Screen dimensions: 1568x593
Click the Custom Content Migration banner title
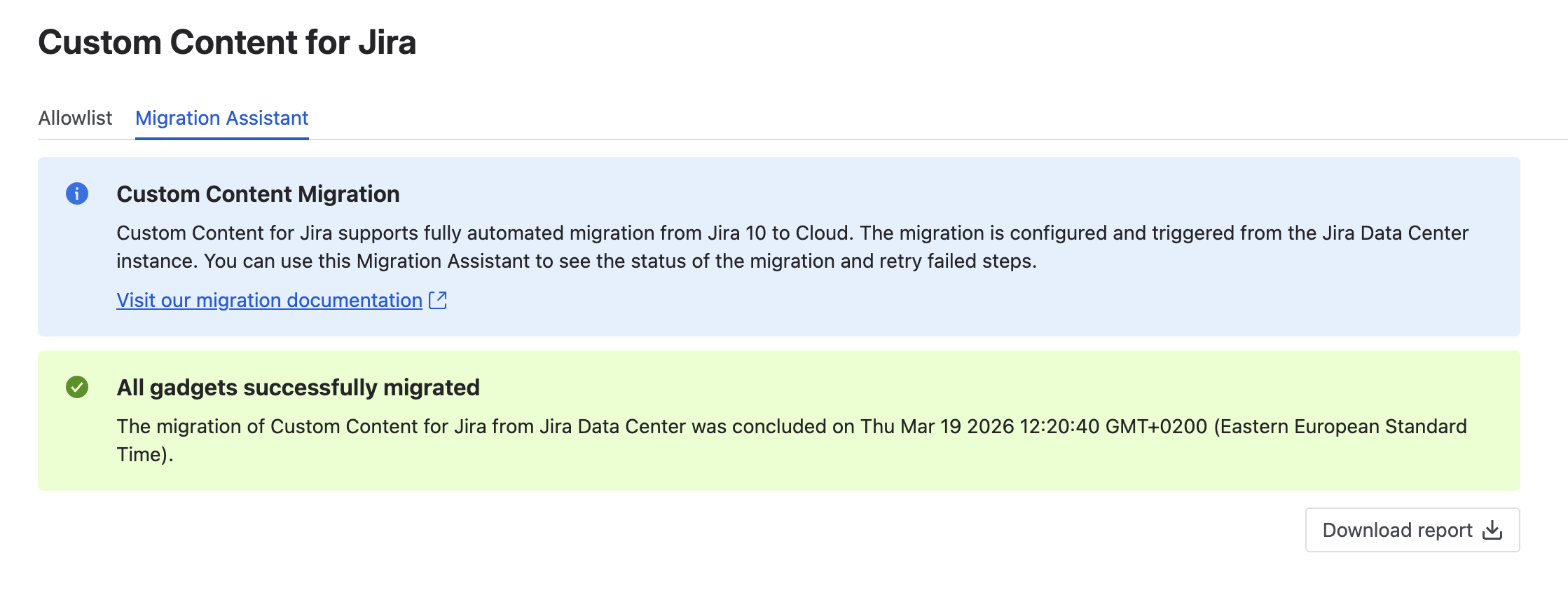coord(258,194)
